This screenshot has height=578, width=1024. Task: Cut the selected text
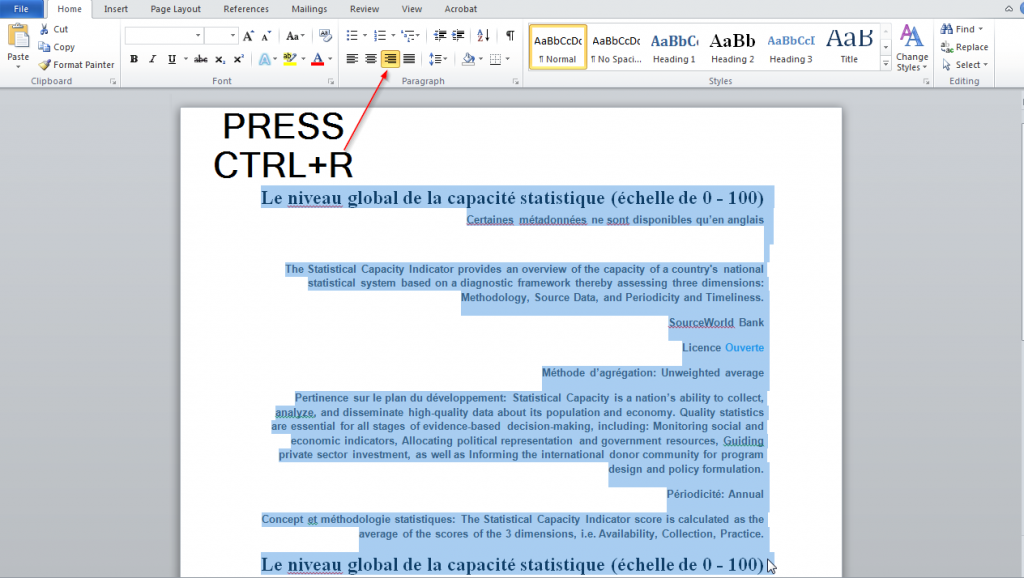coord(54,29)
